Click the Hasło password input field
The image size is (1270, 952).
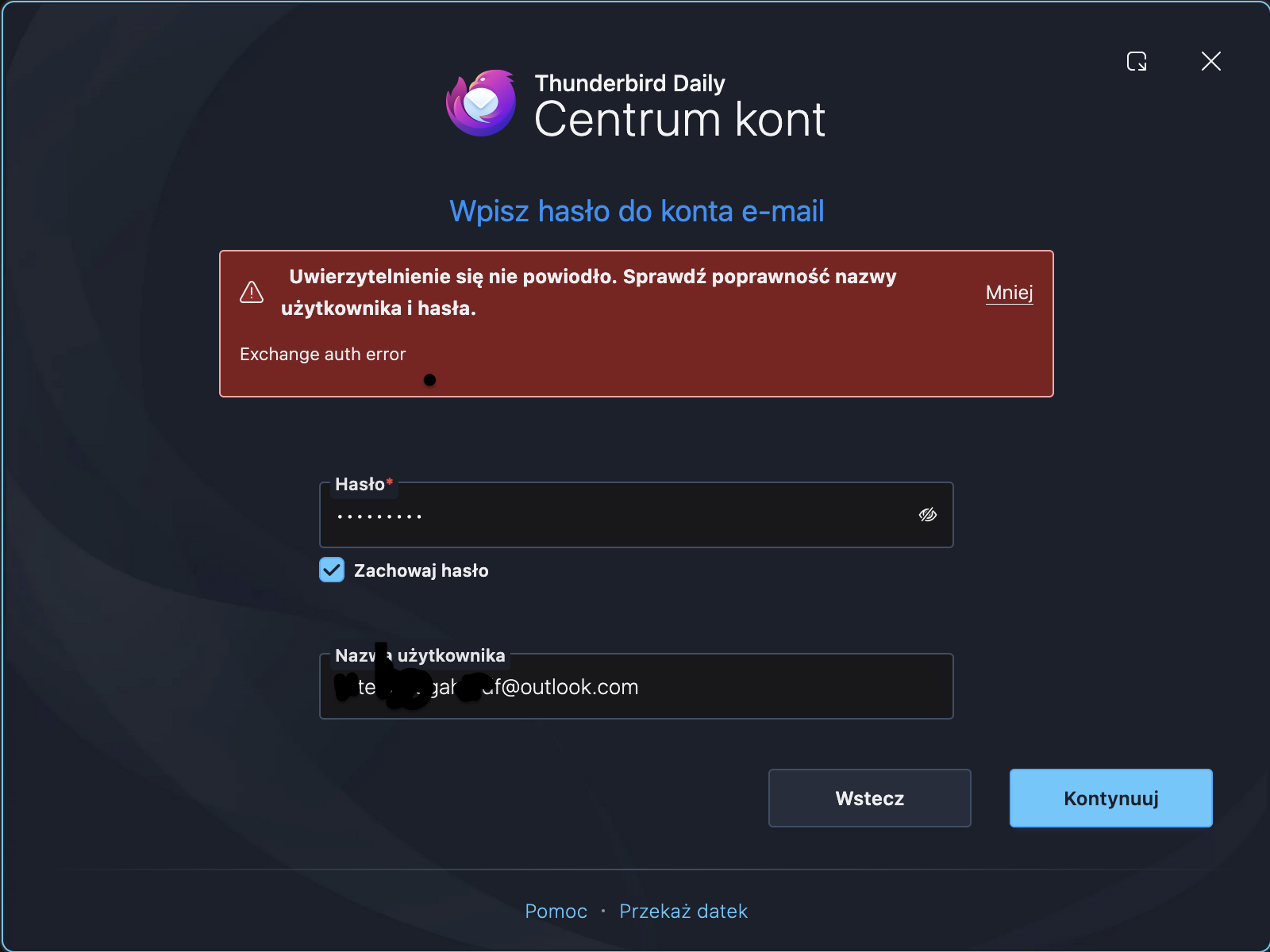coord(637,515)
